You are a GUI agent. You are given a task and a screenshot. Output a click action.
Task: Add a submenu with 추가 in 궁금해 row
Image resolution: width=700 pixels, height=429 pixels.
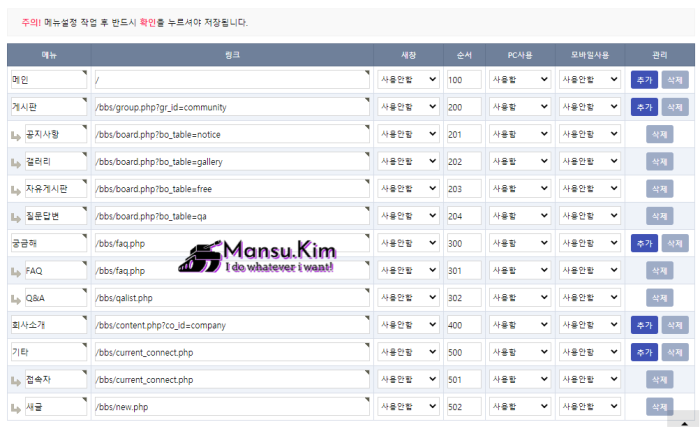(x=644, y=243)
